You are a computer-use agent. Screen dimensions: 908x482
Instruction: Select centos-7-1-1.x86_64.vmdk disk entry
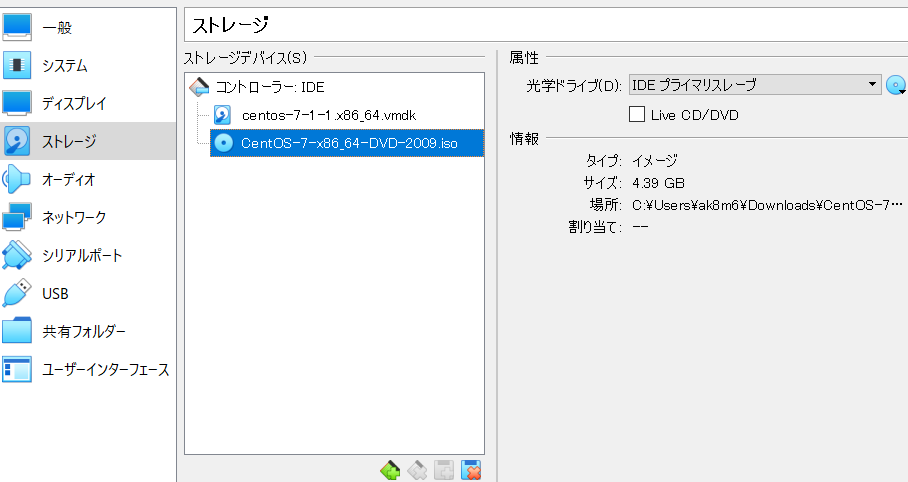click(329, 115)
